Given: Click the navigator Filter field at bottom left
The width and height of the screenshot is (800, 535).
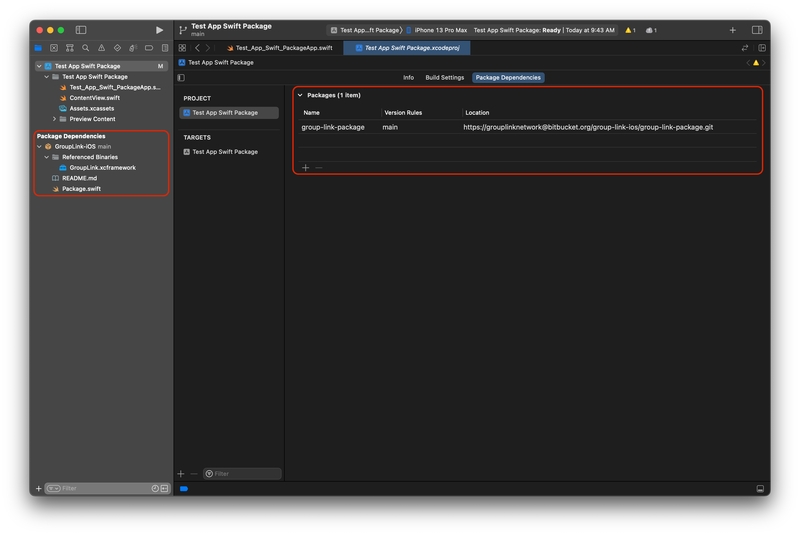Looking at the screenshot, I should (x=100, y=488).
